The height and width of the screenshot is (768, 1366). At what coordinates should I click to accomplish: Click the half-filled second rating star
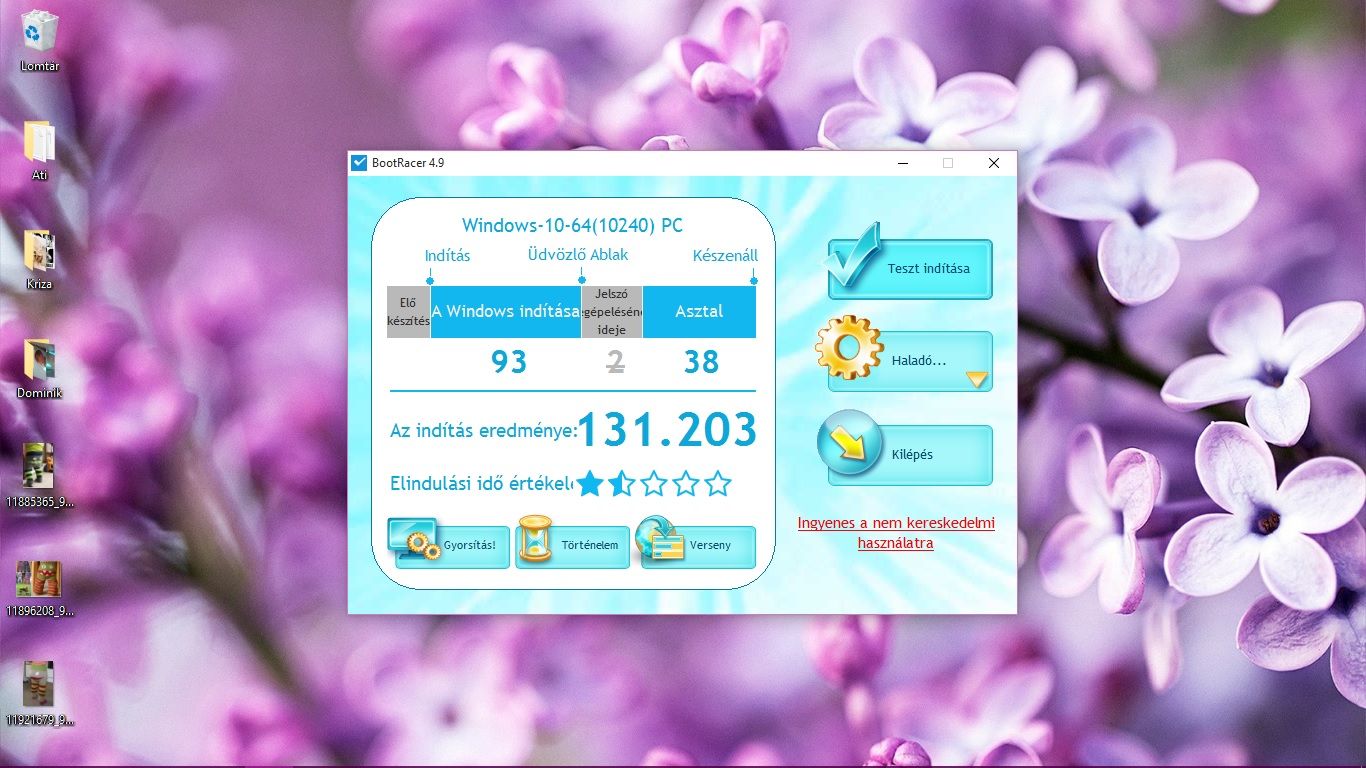coord(622,485)
